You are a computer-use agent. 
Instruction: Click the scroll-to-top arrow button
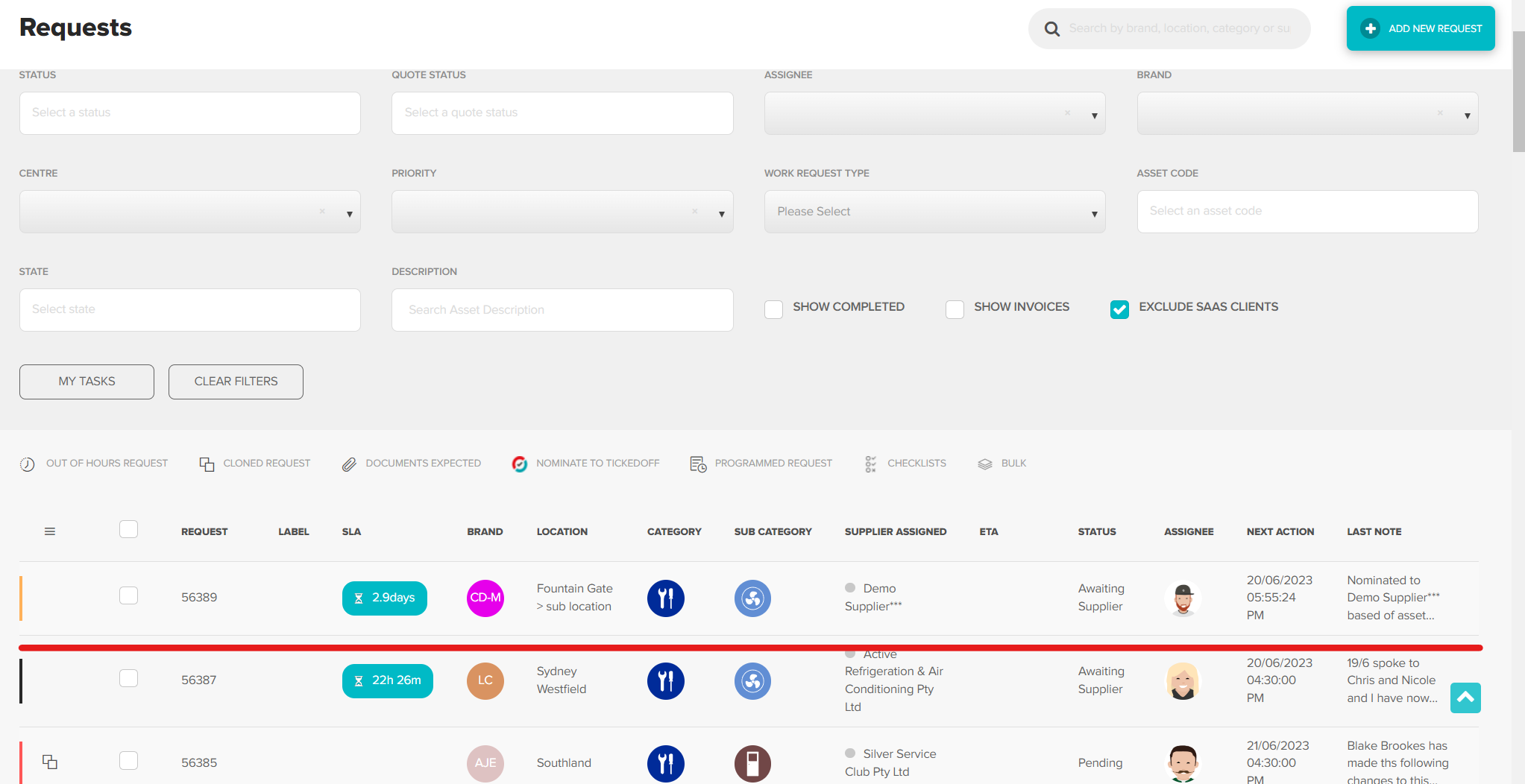1465,698
